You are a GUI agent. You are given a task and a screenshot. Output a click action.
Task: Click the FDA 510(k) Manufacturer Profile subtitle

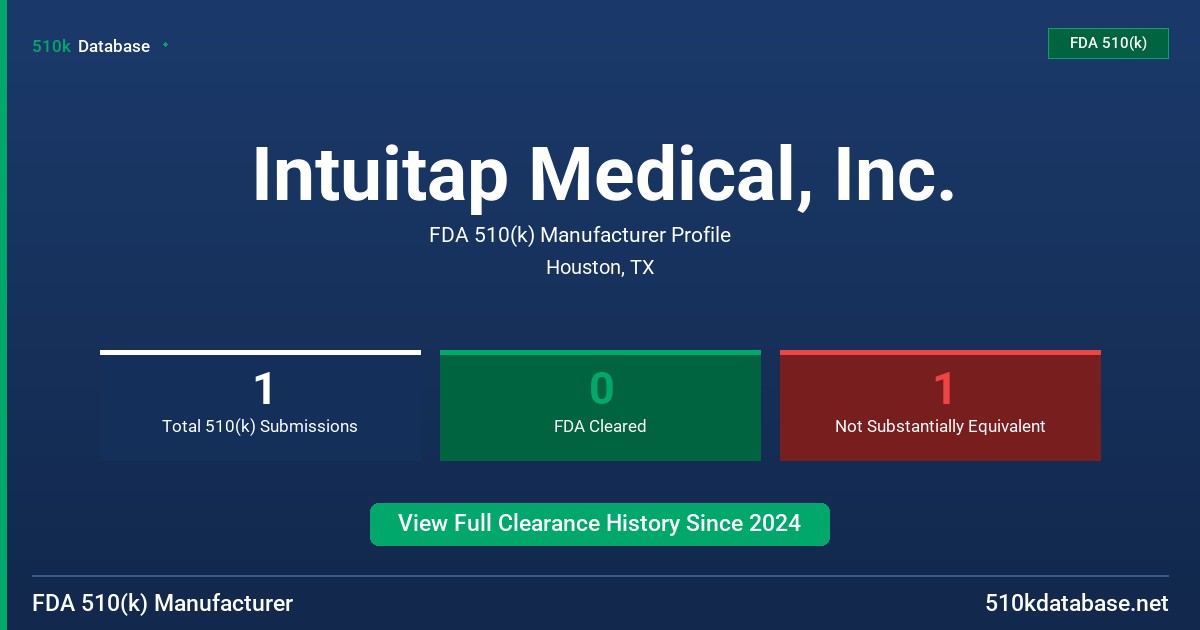[x=580, y=235]
